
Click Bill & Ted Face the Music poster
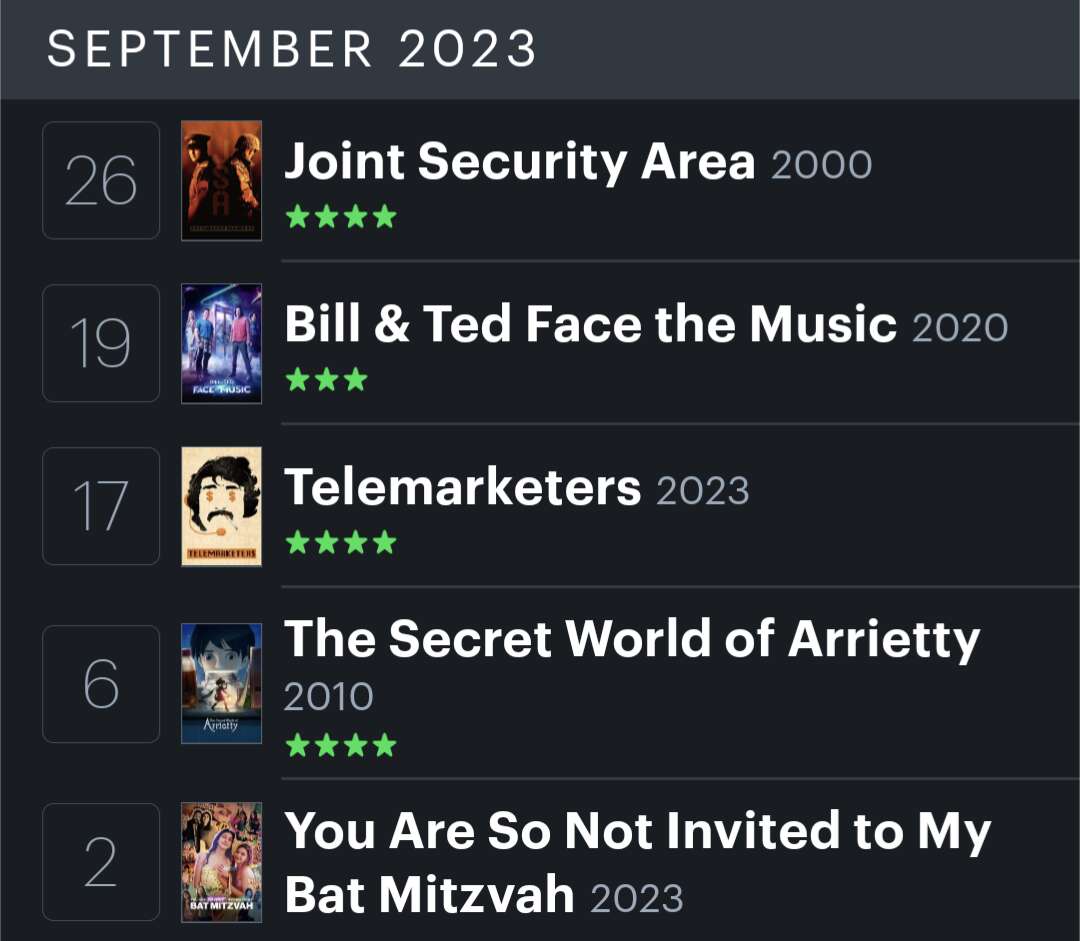221,343
